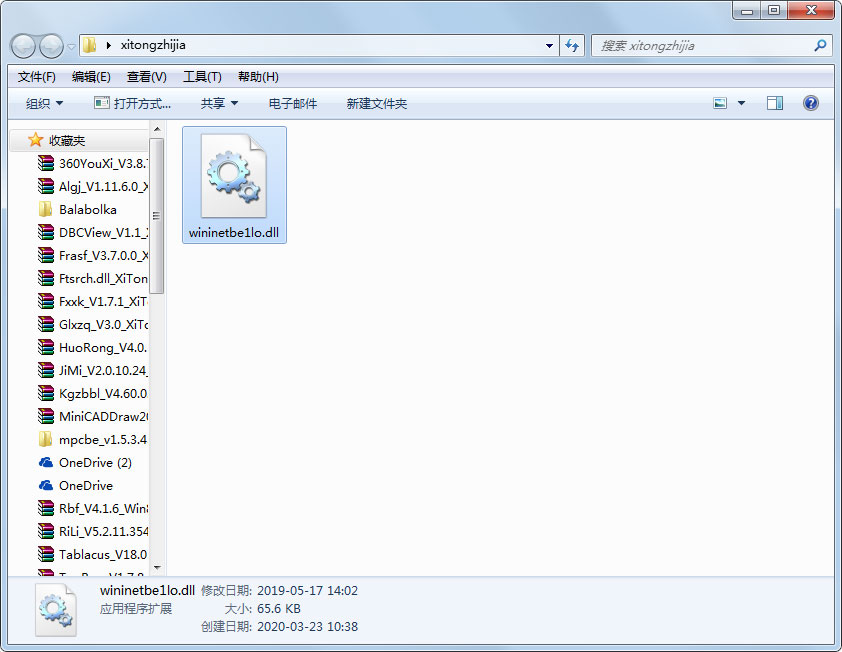842x652 pixels.
Task: Click the 电子邮件 button
Action: point(293,103)
